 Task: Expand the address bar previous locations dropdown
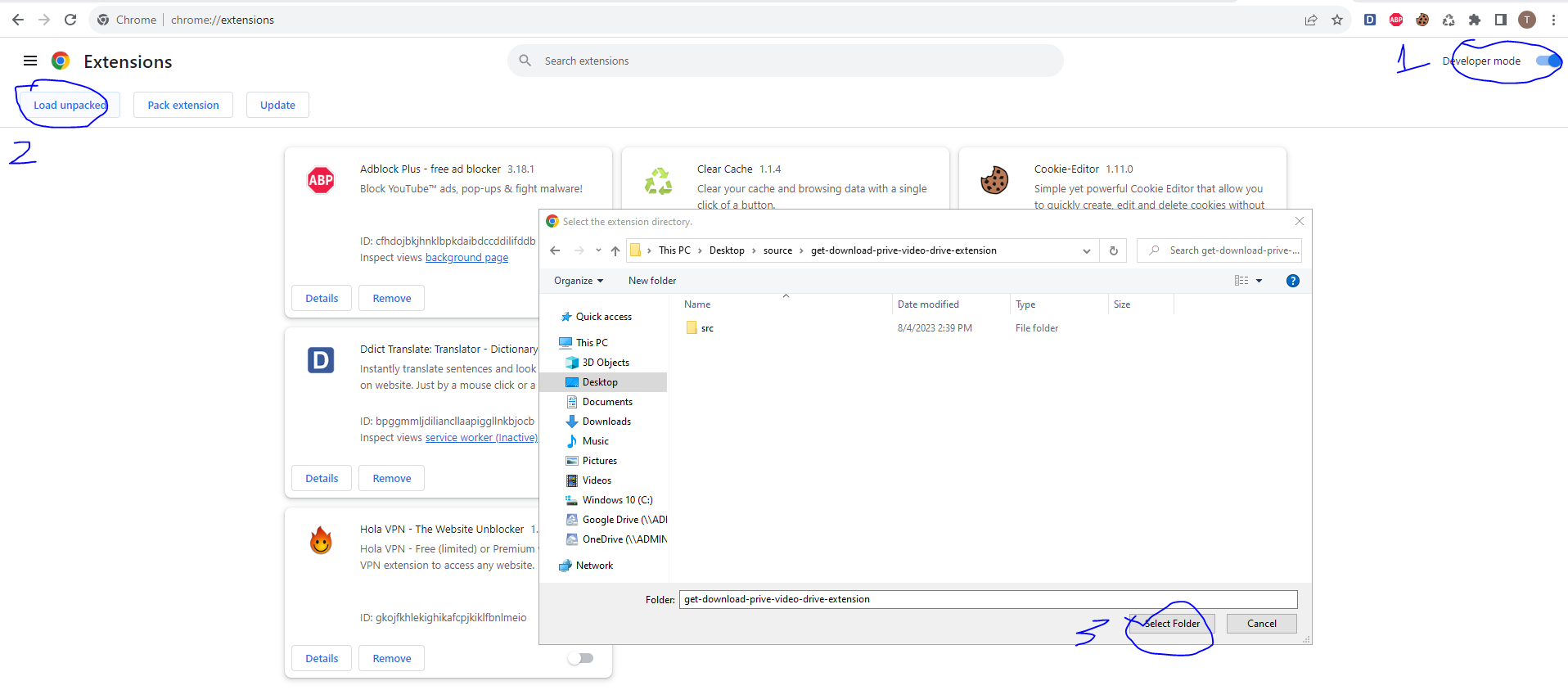click(x=1087, y=250)
